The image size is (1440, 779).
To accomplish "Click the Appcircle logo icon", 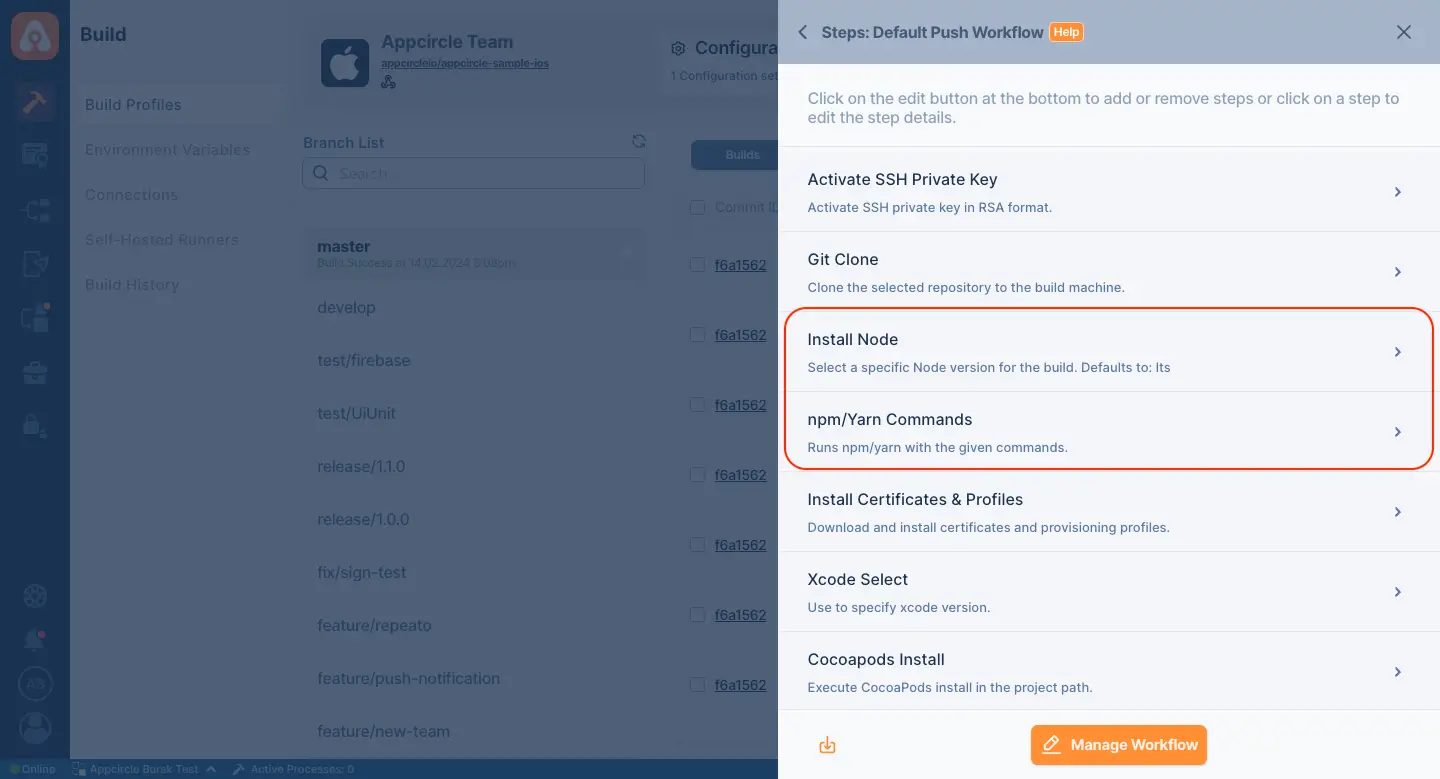I will [35, 35].
